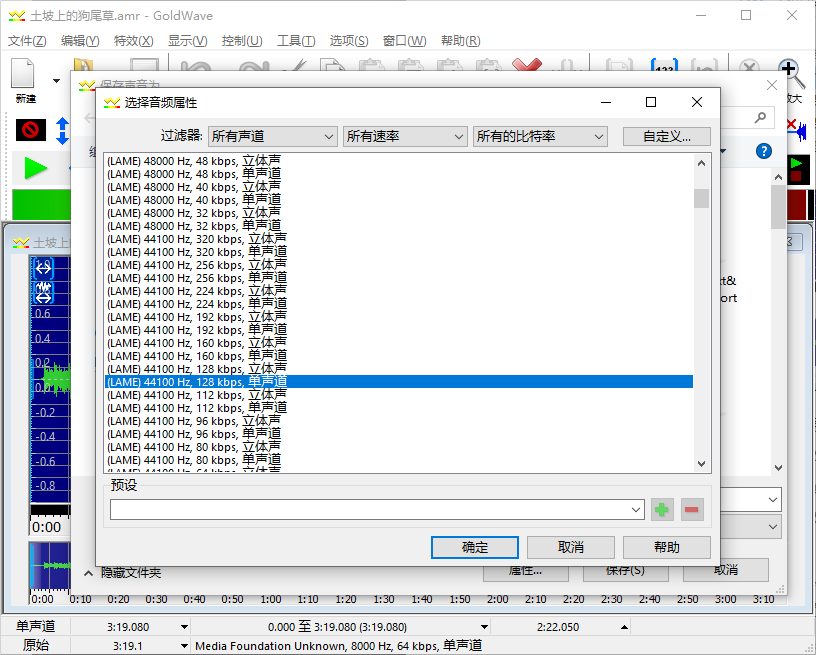Image resolution: width=816 pixels, height=655 pixels.
Task: Click the red minus icon to delete preset
Action: 691,510
